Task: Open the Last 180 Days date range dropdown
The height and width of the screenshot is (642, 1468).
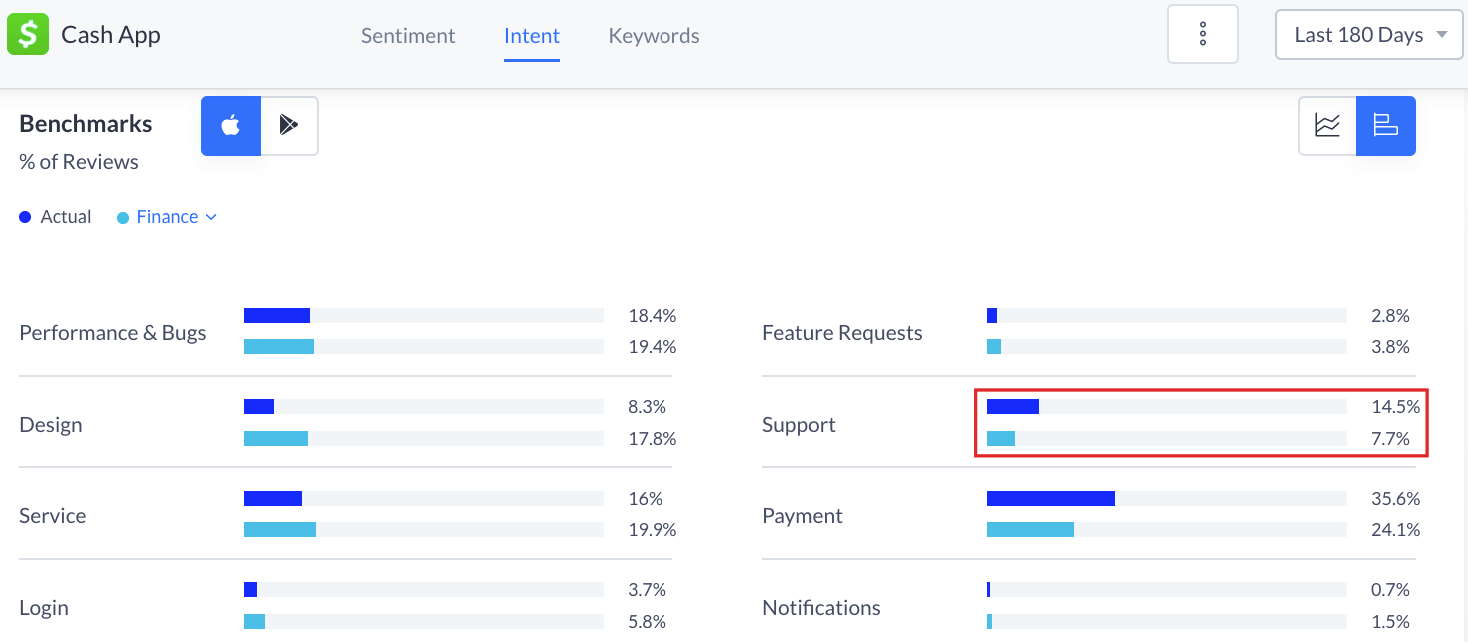Action: pos(1370,35)
